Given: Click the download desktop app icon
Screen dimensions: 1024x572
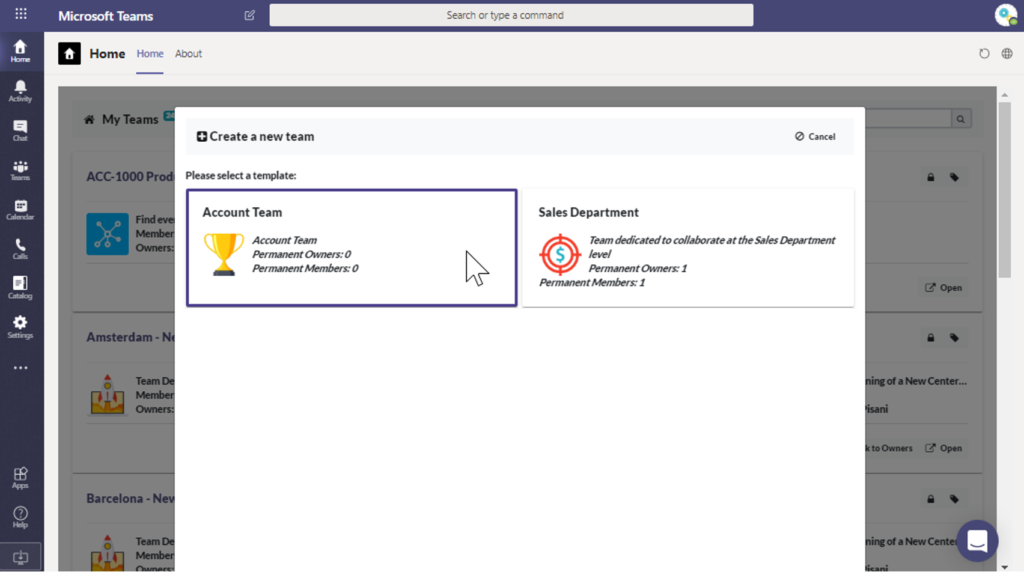Looking at the screenshot, I should pos(20,557).
